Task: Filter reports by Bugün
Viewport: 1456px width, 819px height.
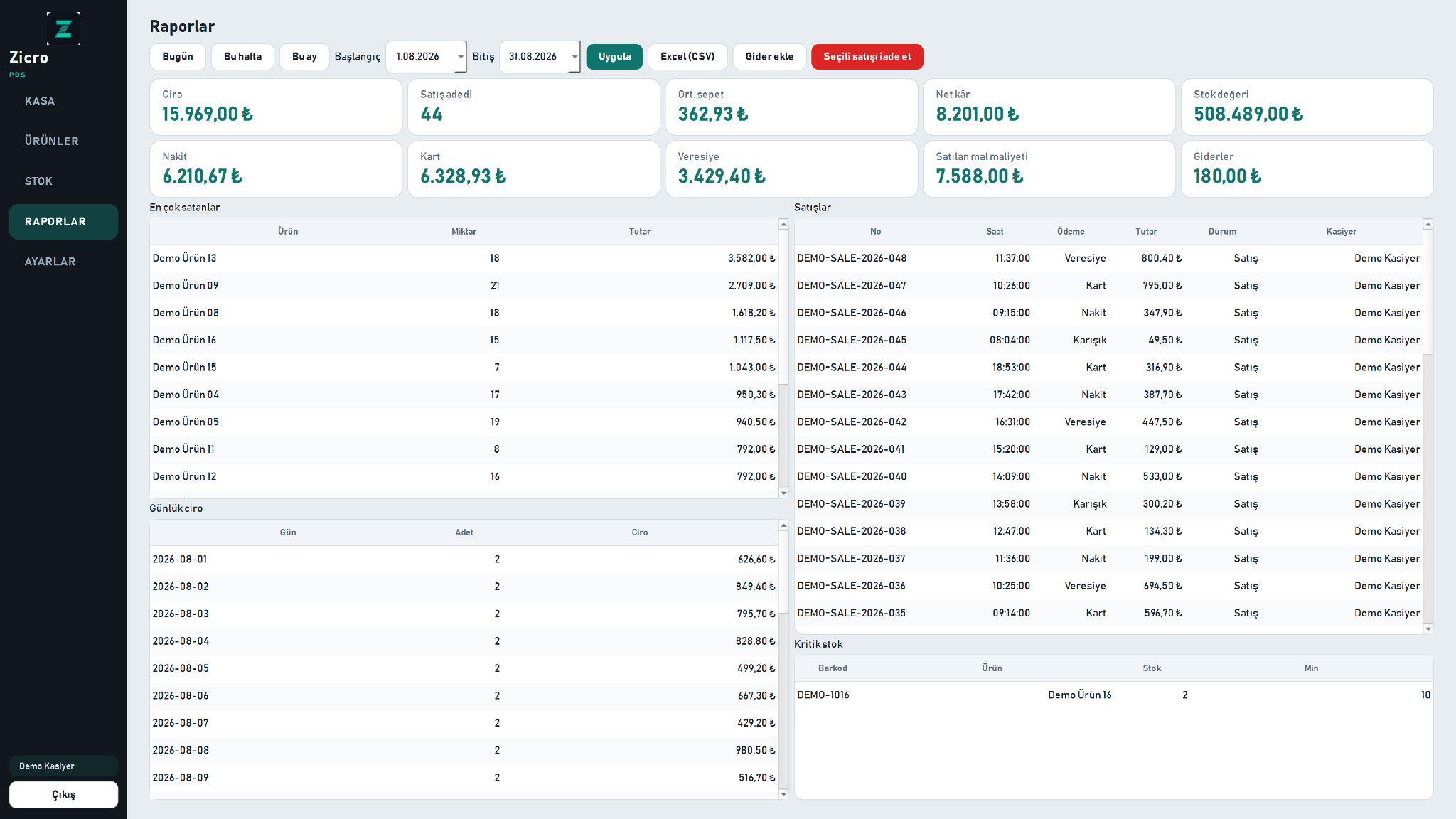Action: click(x=178, y=57)
